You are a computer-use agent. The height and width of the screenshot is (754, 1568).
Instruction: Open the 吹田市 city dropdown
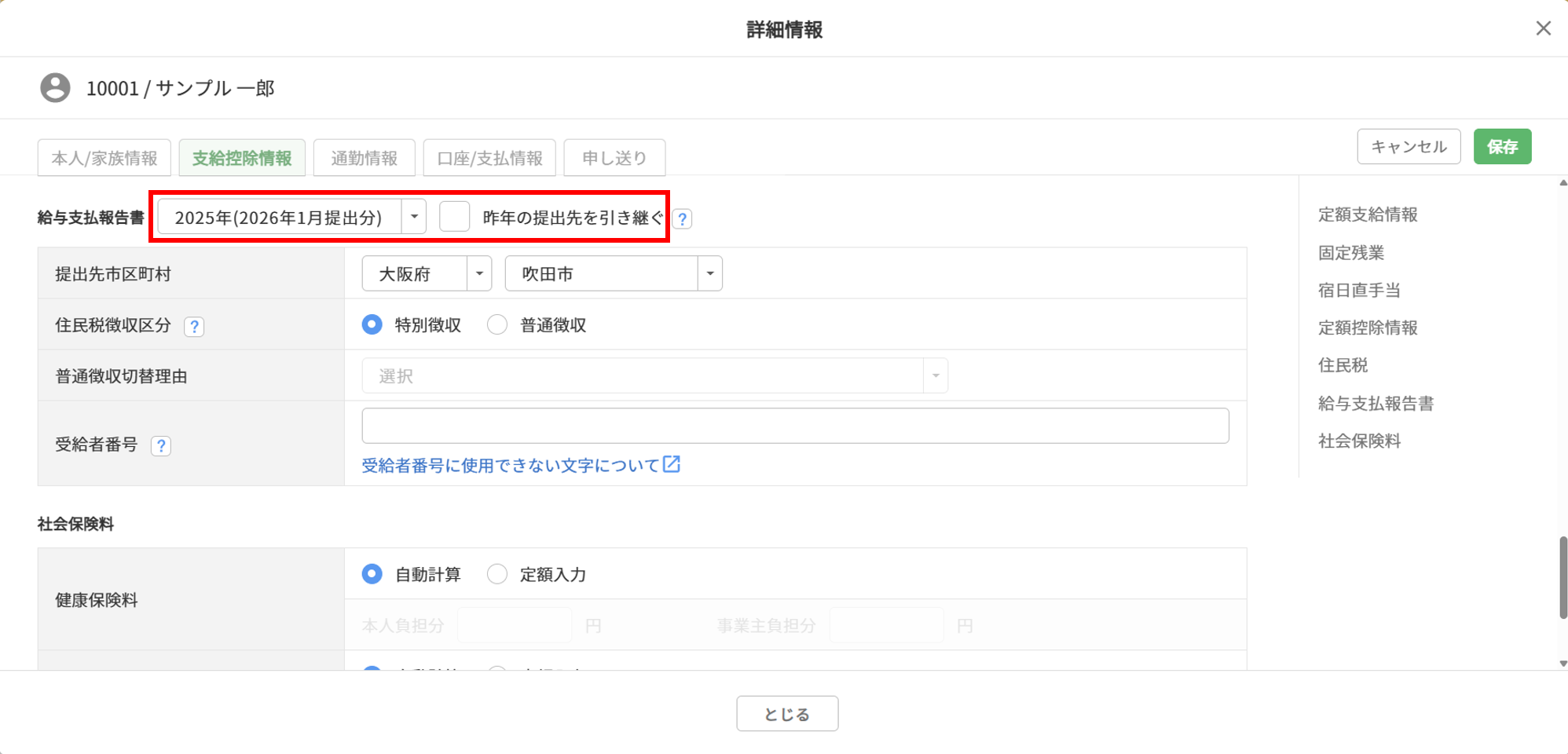click(x=614, y=273)
